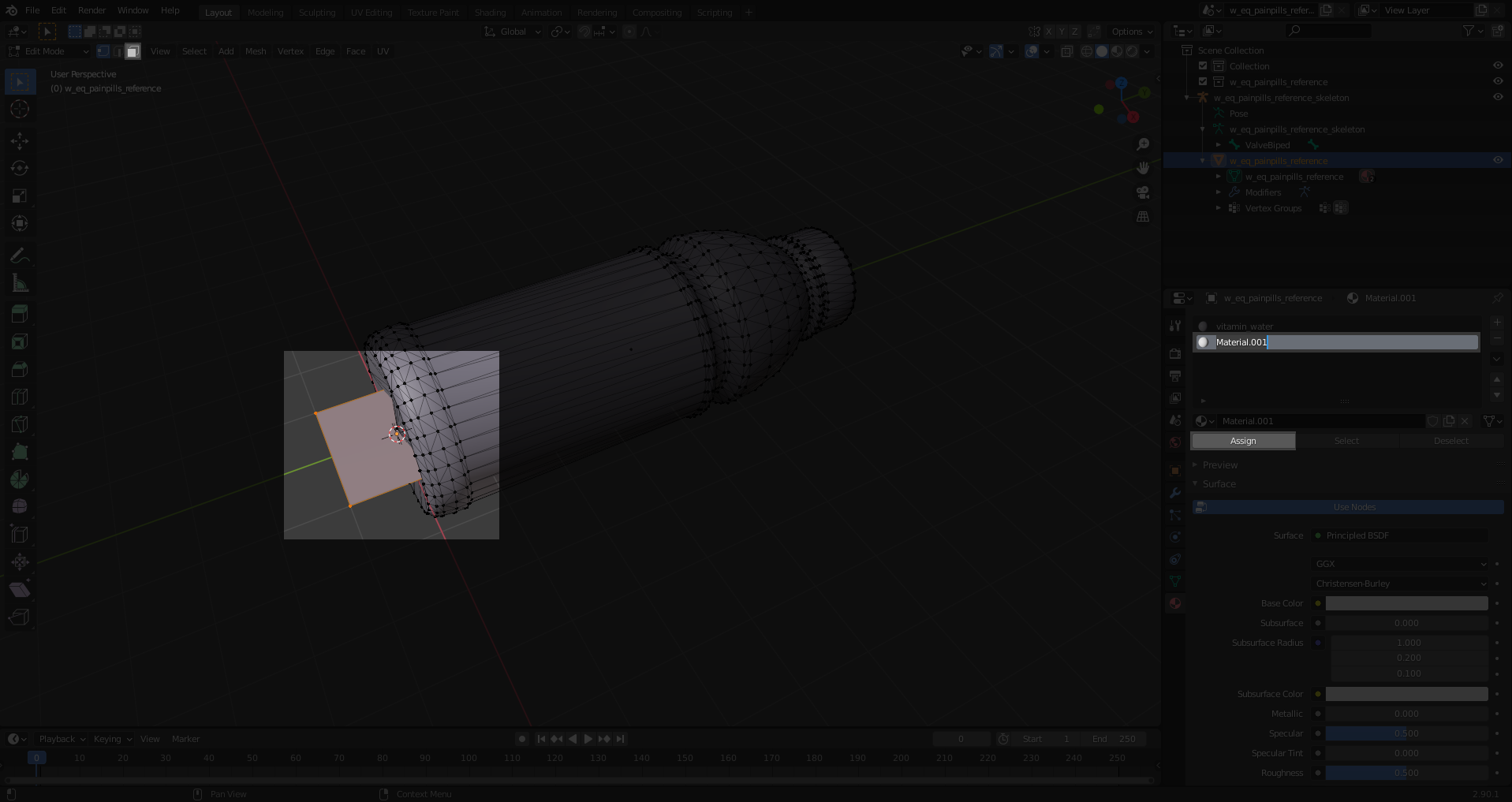This screenshot has height=802, width=1512.
Task: Select the Rotate tool
Action: point(20,169)
